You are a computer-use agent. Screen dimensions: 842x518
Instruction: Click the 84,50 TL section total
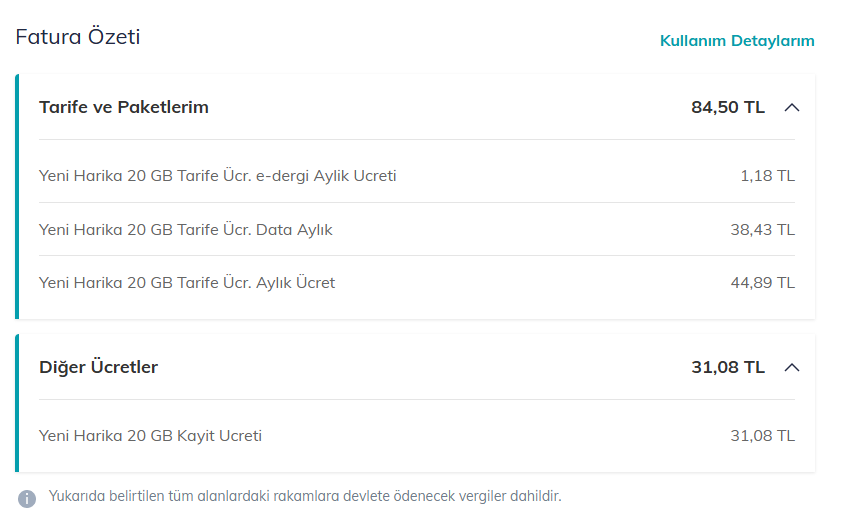pyautogui.click(x=727, y=107)
